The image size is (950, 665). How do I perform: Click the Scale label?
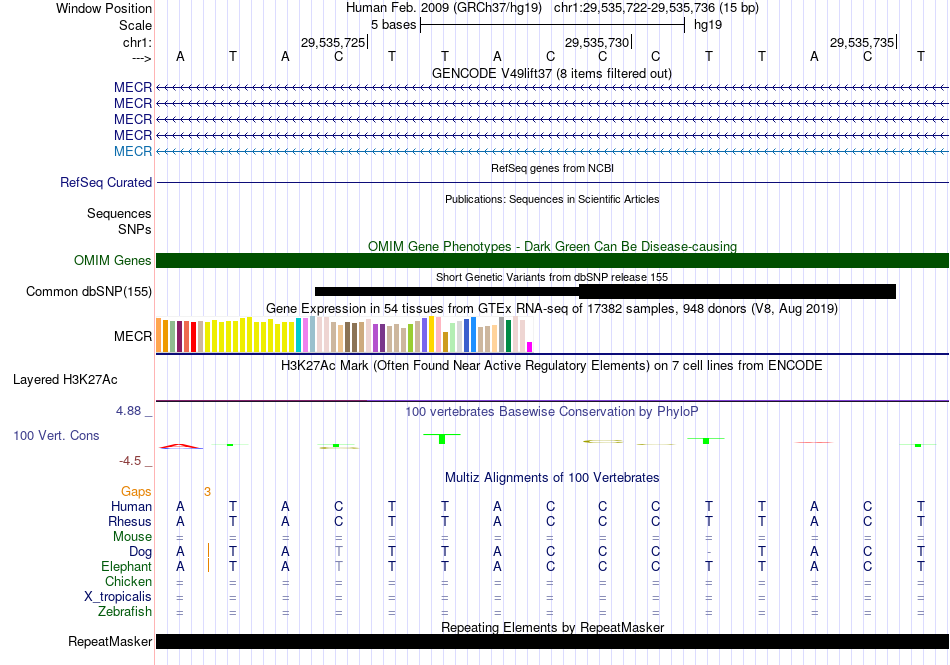(x=135, y=25)
